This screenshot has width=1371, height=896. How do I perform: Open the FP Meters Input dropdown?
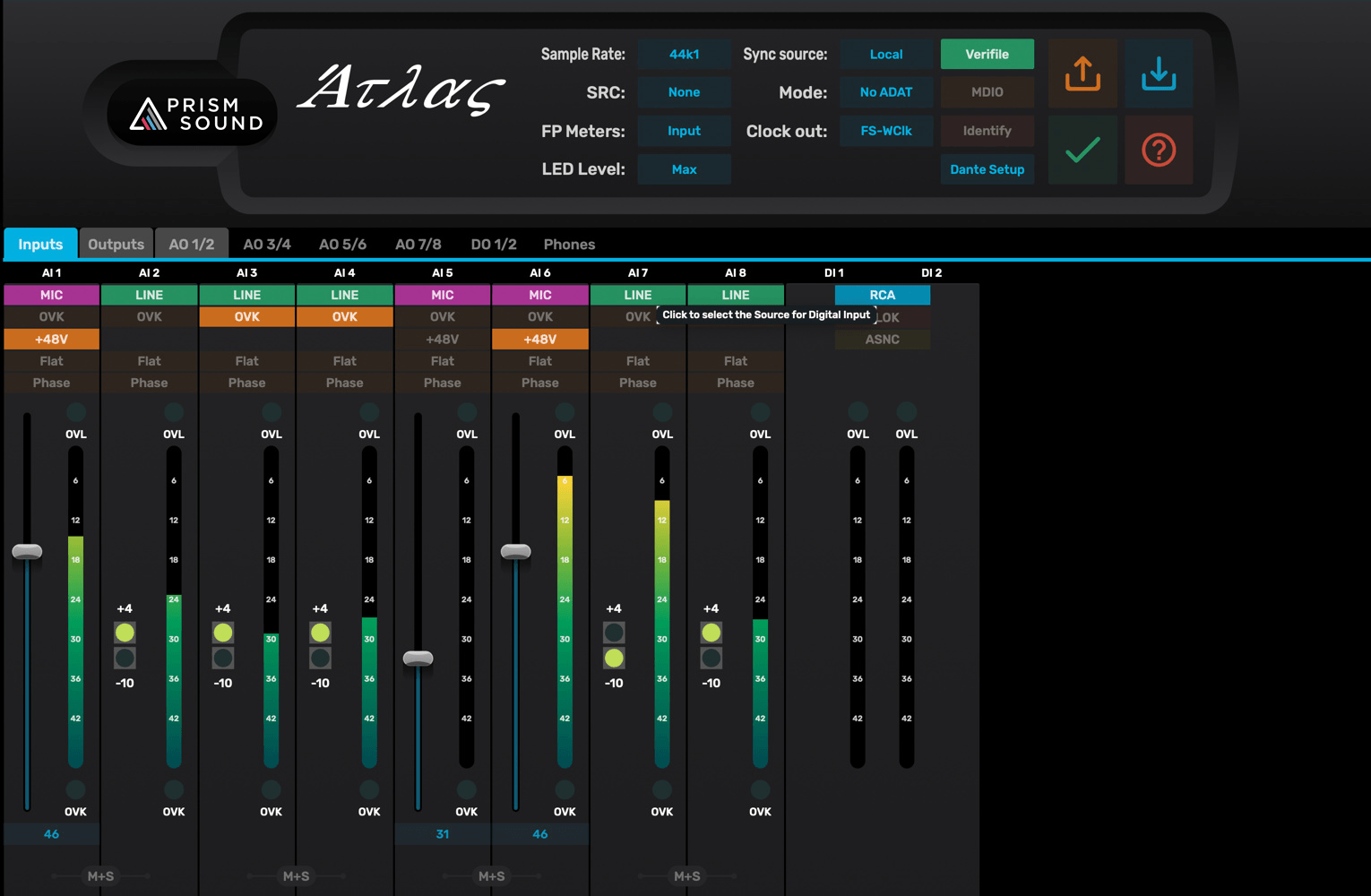[685, 131]
